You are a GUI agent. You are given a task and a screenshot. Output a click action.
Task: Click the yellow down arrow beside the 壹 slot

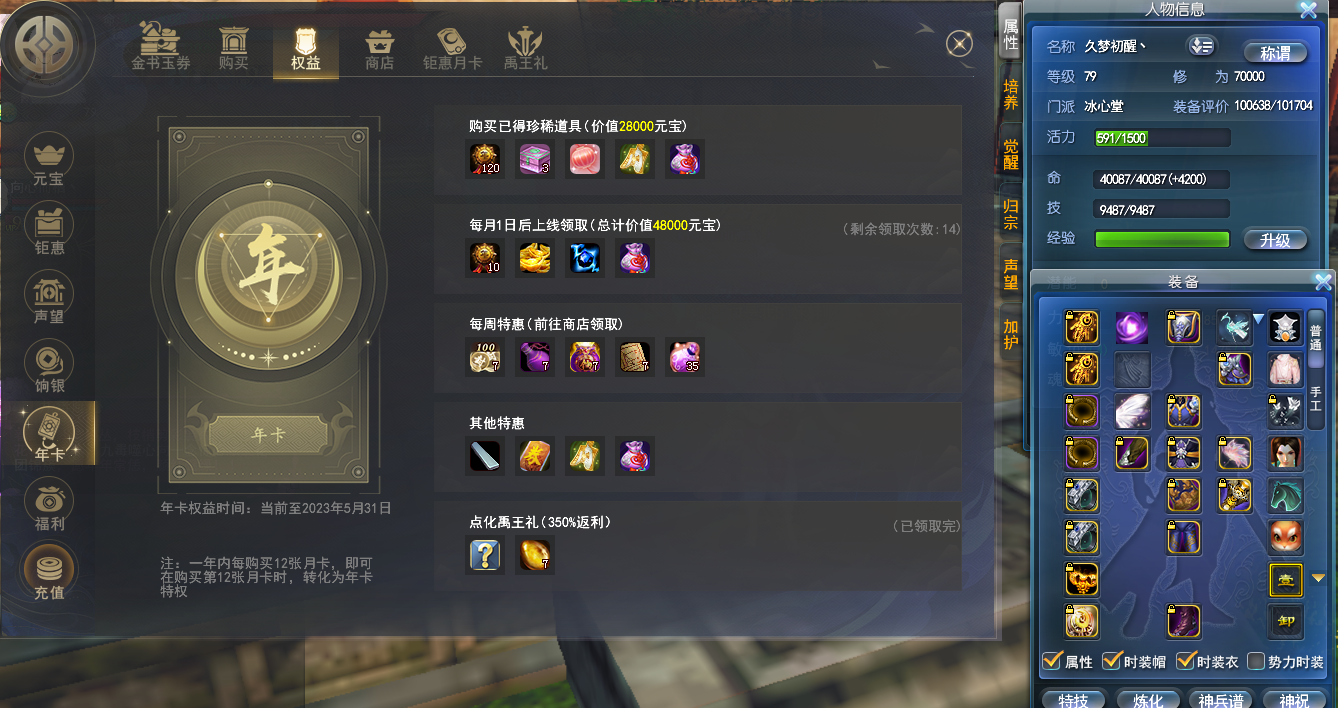click(1318, 578)
